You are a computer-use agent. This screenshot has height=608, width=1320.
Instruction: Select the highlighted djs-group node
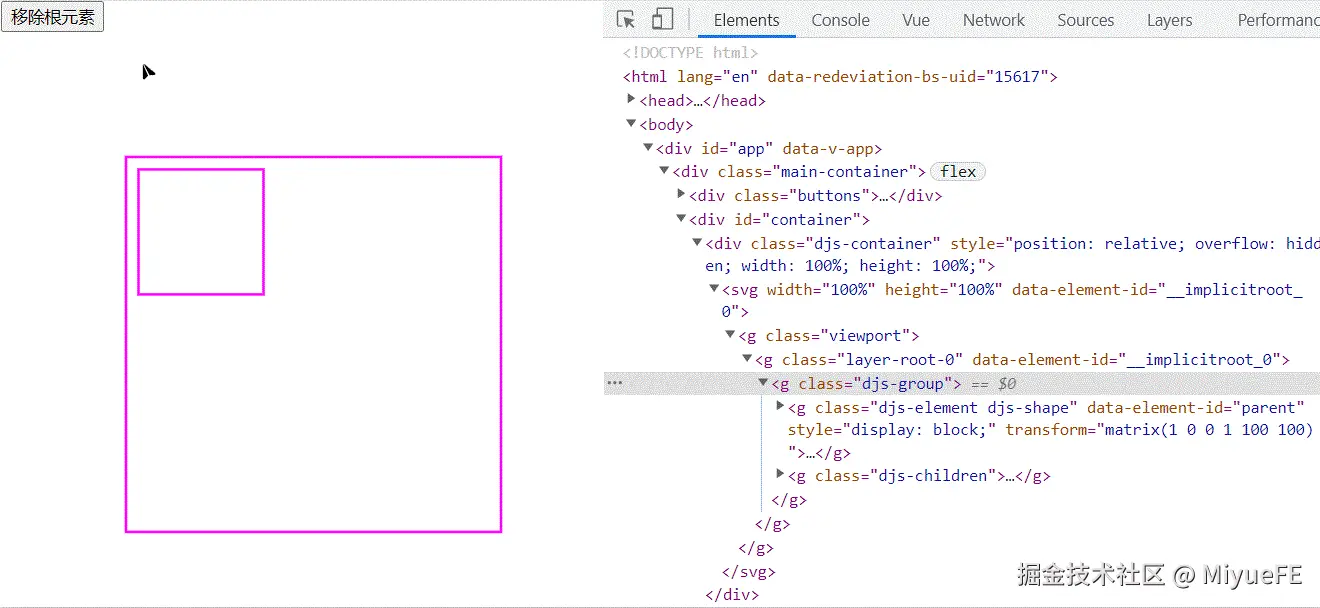click(860, 382)
